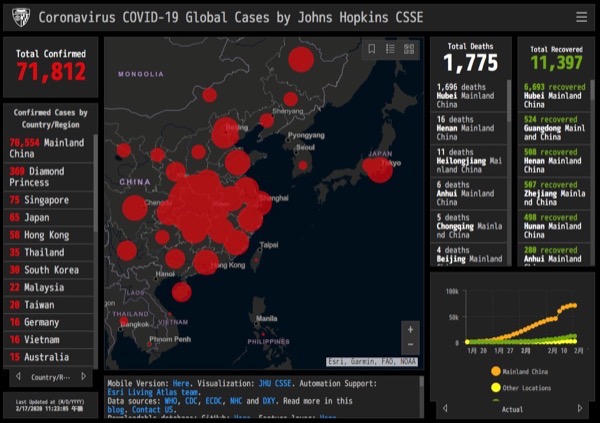Image resolution: width=600 pixels, height=423 pixels.
Task: Select the 280 recovered Anhui entry
Action: click(x=554, y=255)
